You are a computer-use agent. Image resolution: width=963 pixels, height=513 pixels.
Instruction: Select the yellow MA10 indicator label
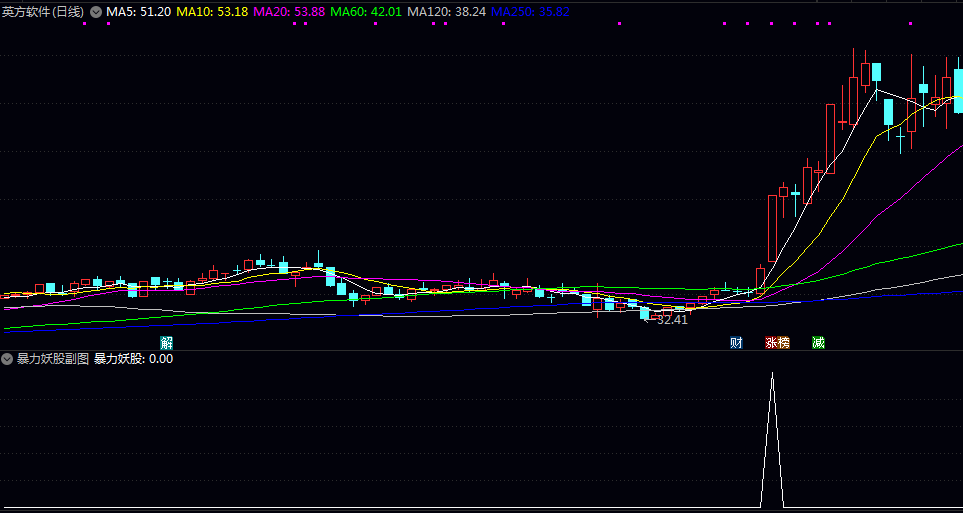click(212, 12)
